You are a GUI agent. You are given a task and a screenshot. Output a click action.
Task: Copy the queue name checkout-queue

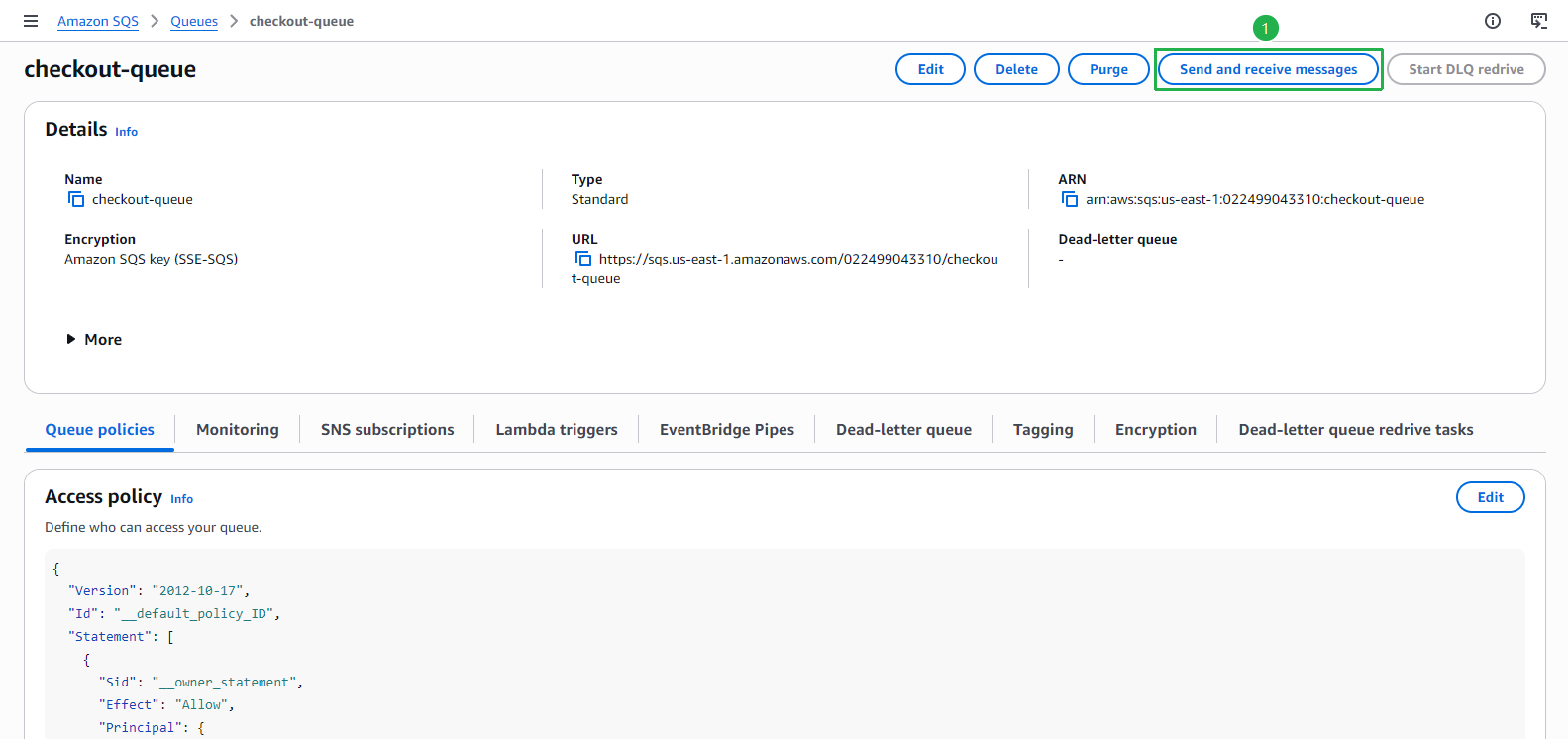(76, 199)
